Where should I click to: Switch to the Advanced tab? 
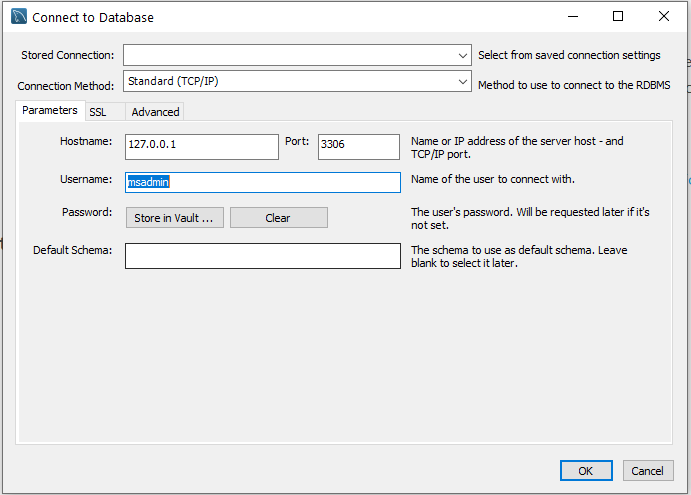(155, 112)
